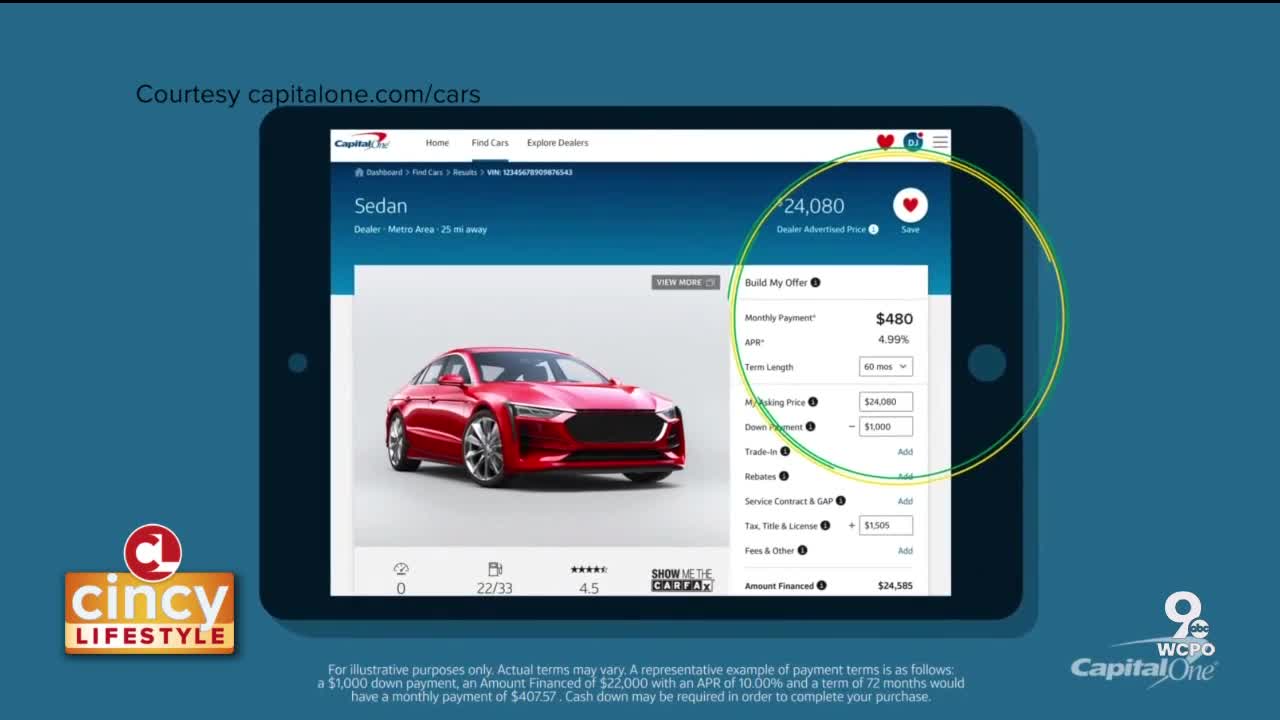Open the saved cars heart icon in the navbar
The height and width of the screenshot is (720, 1280).
pyautogui.click(x=885, y=142)
